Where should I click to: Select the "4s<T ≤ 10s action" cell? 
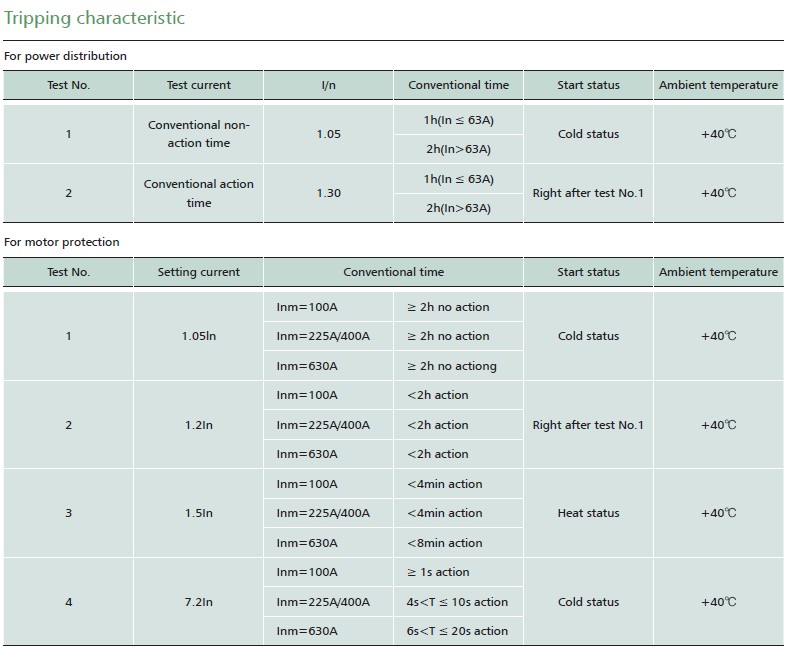coord(457,602)
